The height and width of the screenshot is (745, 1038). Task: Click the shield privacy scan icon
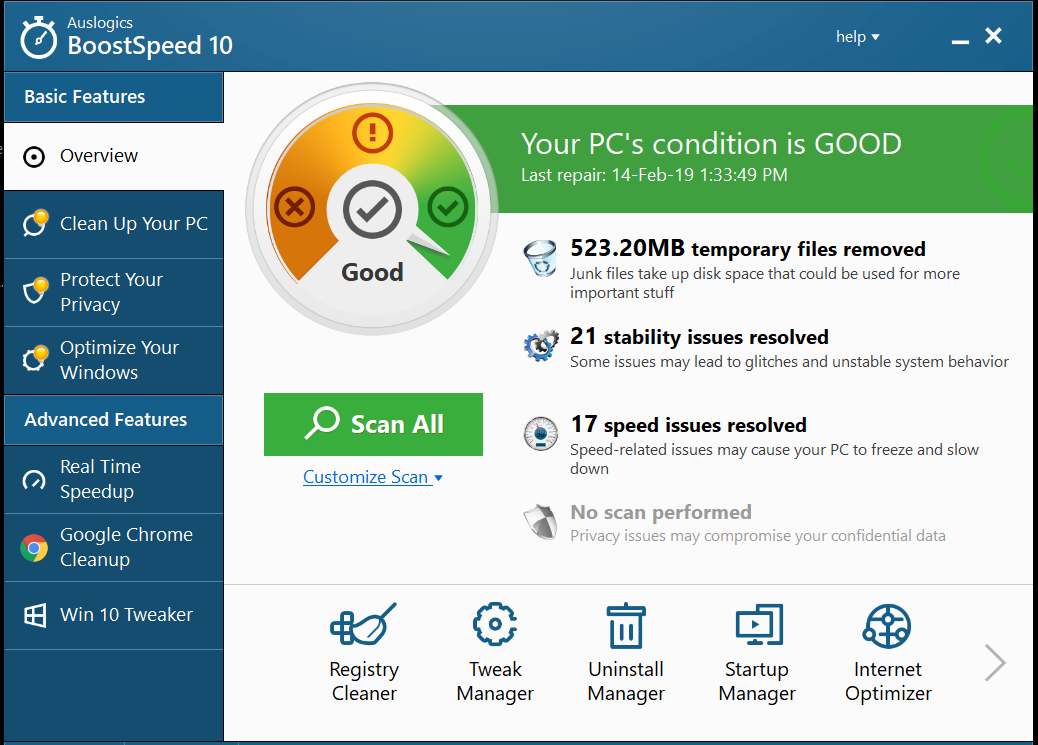point(541,522)
